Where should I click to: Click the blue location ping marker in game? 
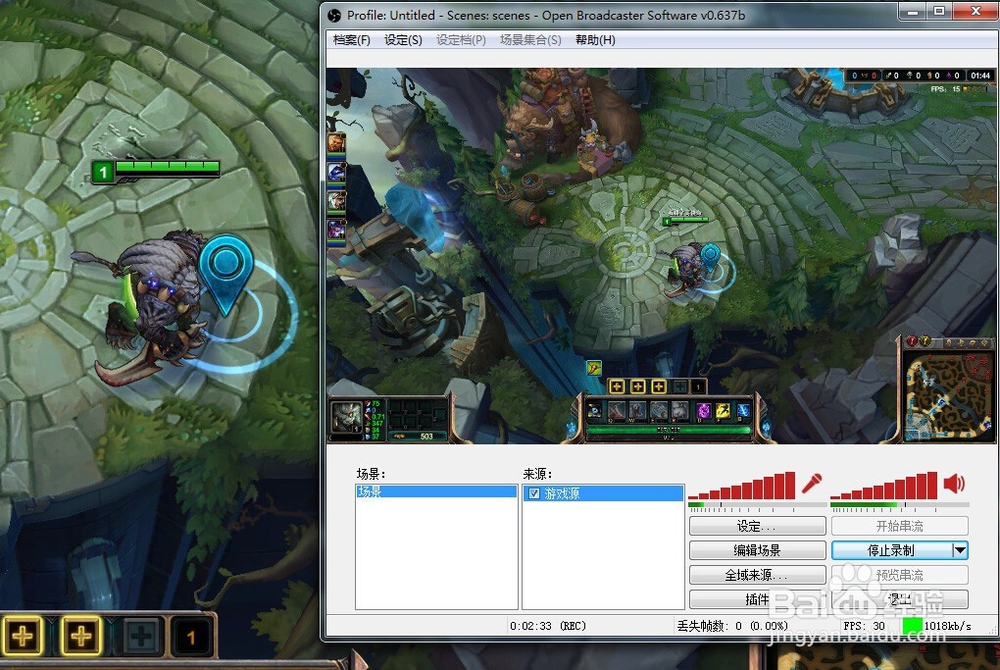coord(226,273)
